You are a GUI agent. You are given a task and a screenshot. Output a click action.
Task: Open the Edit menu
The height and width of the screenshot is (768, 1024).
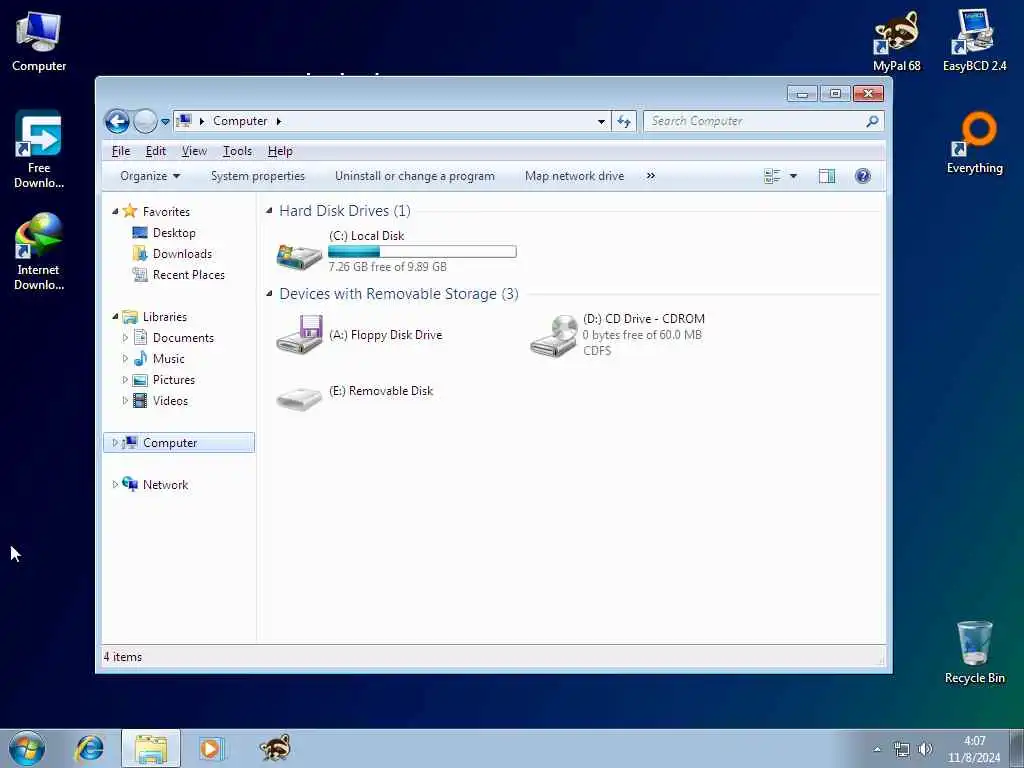click(155, 151)
